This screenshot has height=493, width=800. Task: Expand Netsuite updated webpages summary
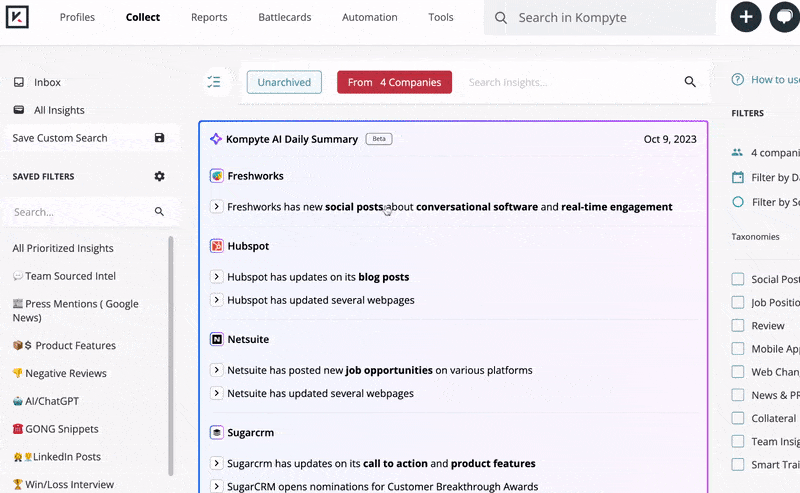coord(216,393)
